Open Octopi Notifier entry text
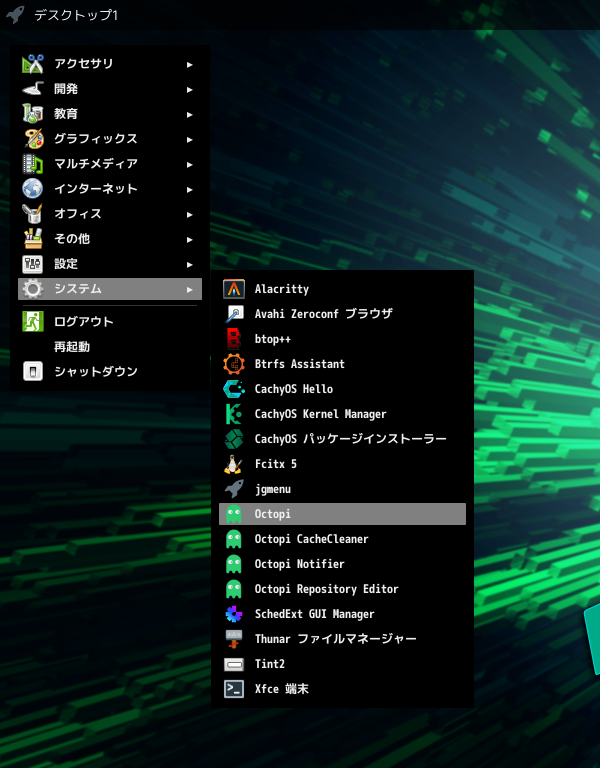The height and width of the screenshot is (768, 600). pyautogui.click(x=299, y=564)
